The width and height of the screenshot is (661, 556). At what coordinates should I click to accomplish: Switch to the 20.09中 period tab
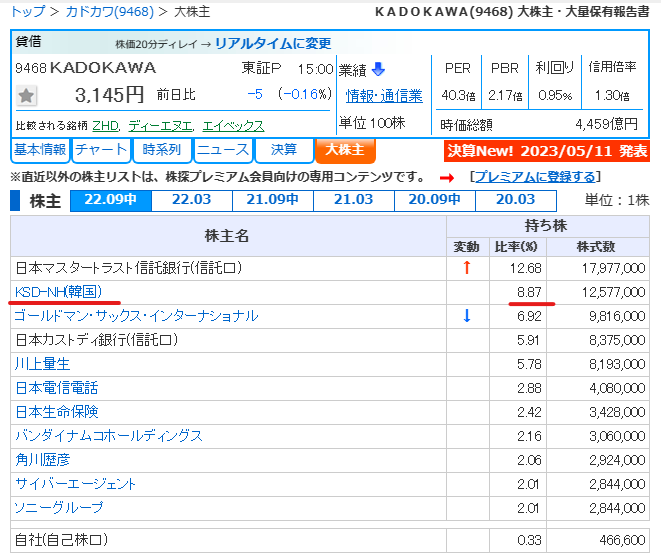tap(426, 200)
